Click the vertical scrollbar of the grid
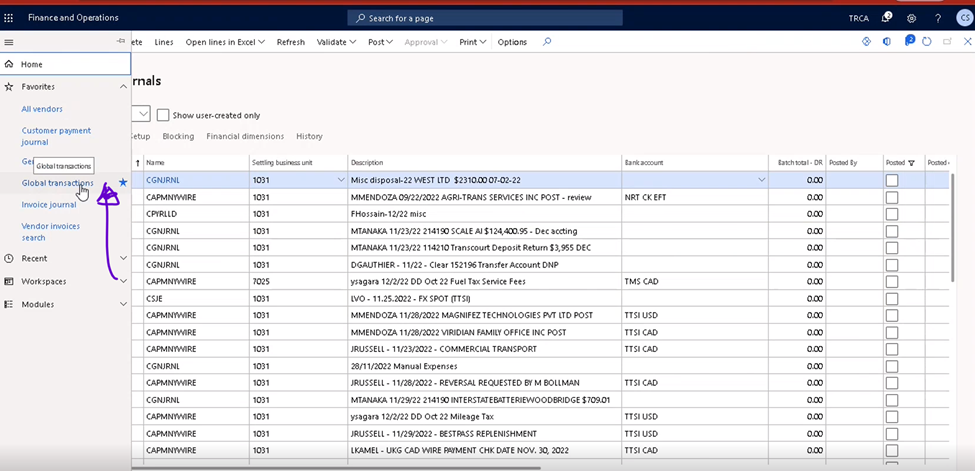The width and height of the screenshot is (975, 471). pyautogui.click(x=952, y=227)
